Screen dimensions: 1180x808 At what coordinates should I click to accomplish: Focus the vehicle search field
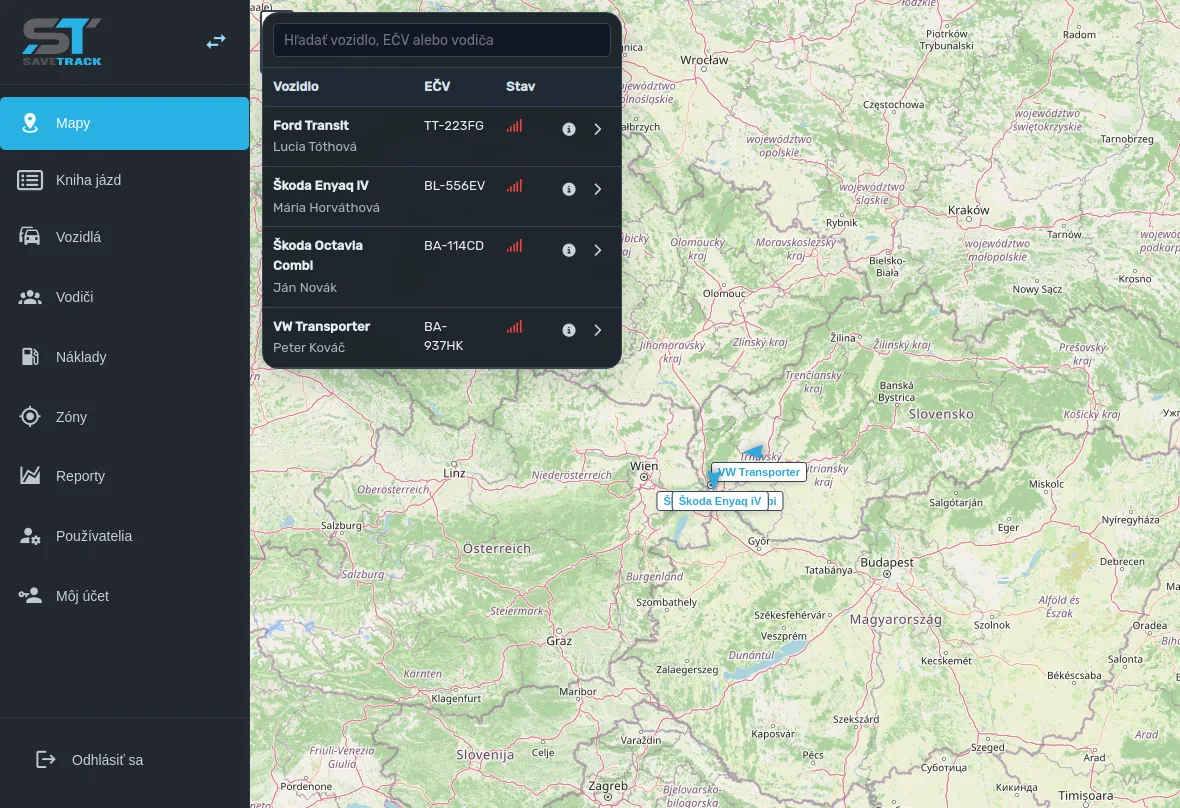pyautogui.click(x=442, y=40)
